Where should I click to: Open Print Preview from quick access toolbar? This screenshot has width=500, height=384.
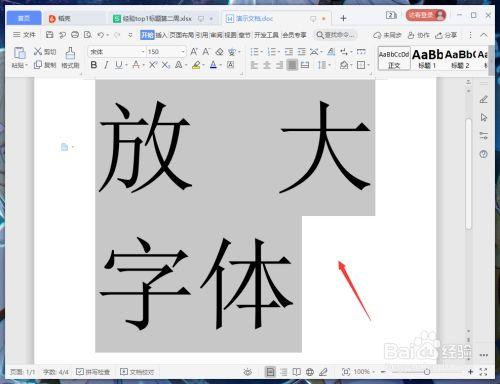point(88,35)
